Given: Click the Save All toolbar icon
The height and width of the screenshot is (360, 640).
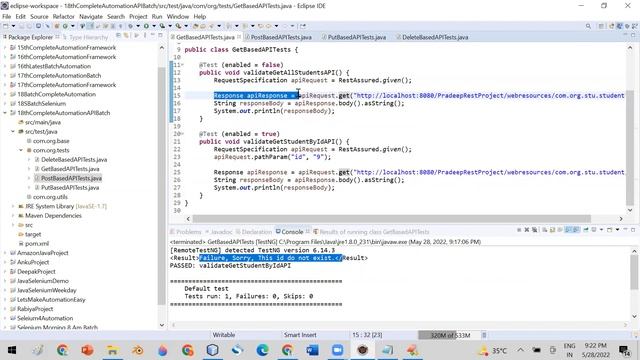Looking at the screenshot, I should pos(29,26).
